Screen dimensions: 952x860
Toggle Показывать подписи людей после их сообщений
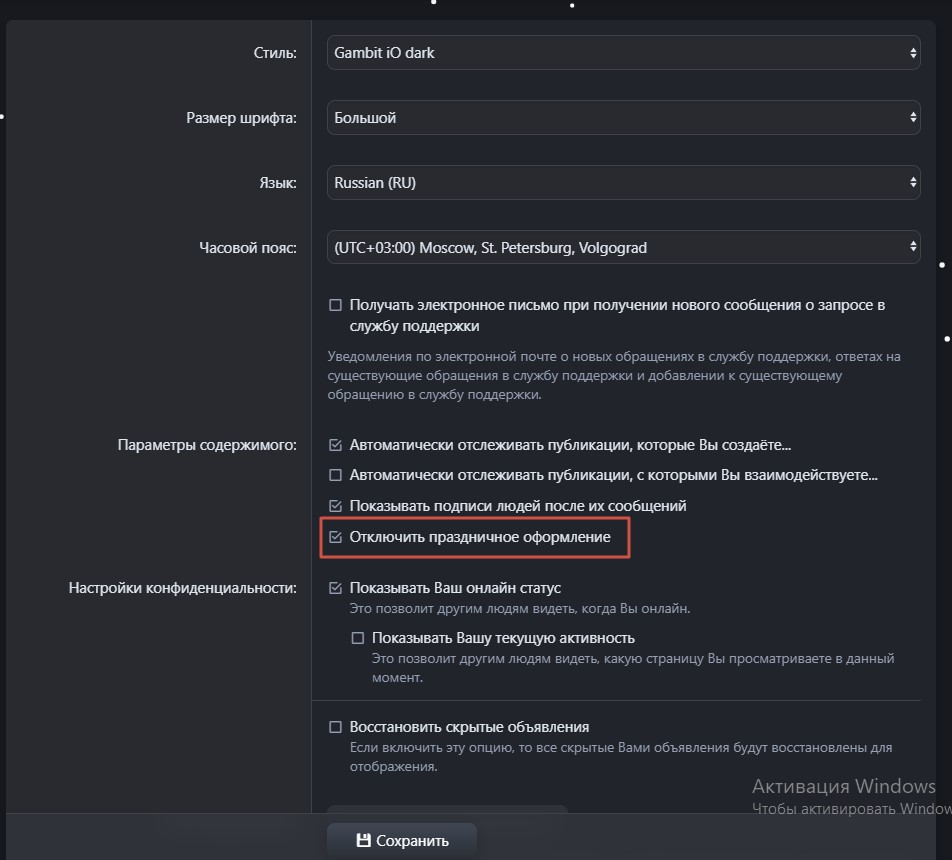336,506
